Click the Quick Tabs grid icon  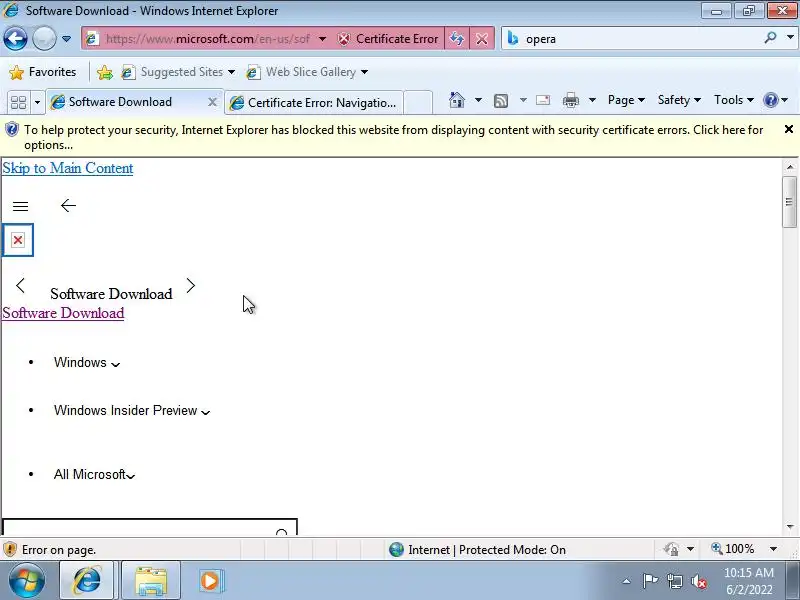coord(18,103)
